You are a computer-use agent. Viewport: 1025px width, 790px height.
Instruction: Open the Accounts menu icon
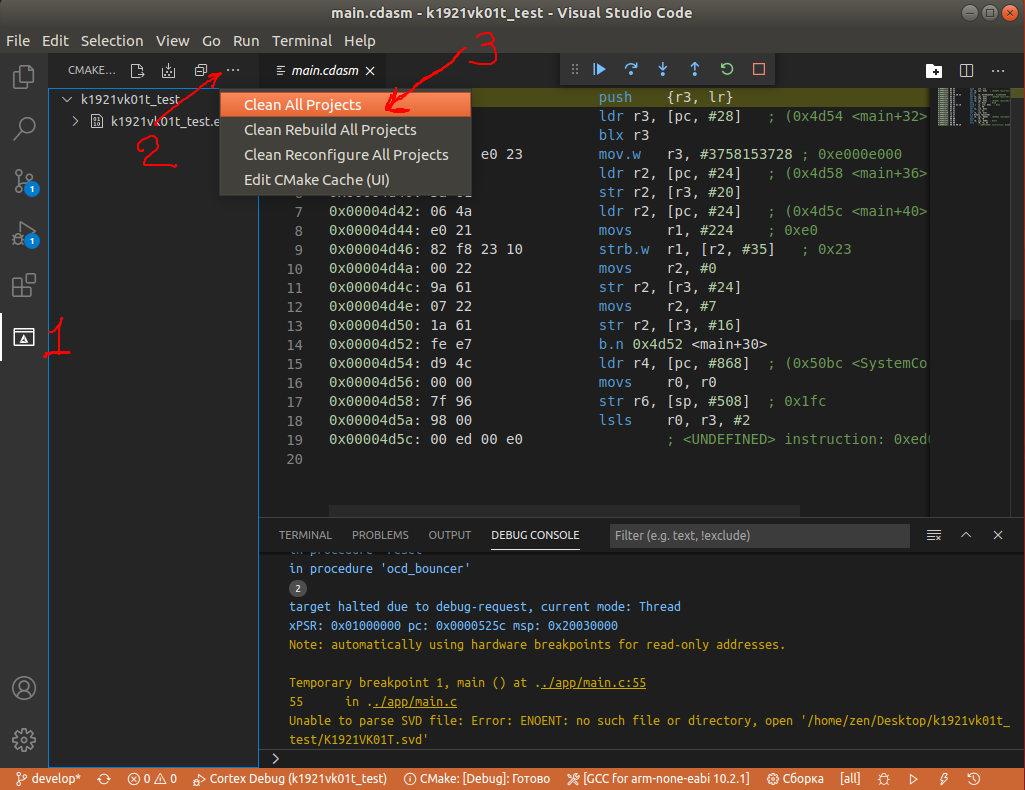(x=24, y=688)
